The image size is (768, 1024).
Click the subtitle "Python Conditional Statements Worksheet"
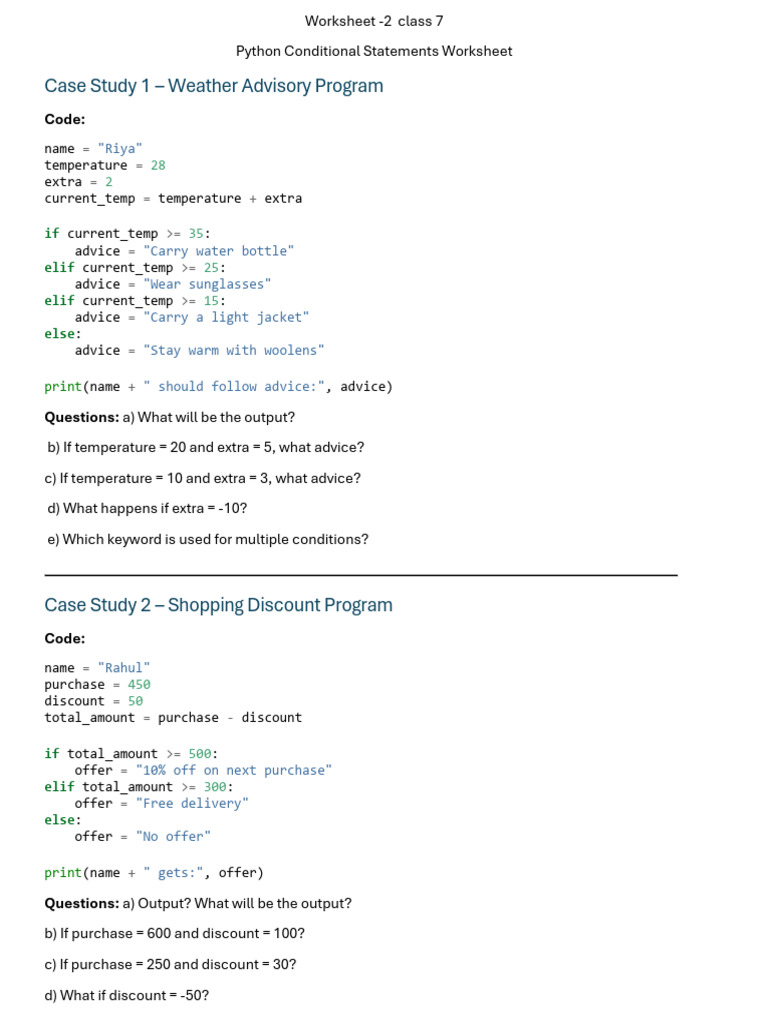[374, 51]
